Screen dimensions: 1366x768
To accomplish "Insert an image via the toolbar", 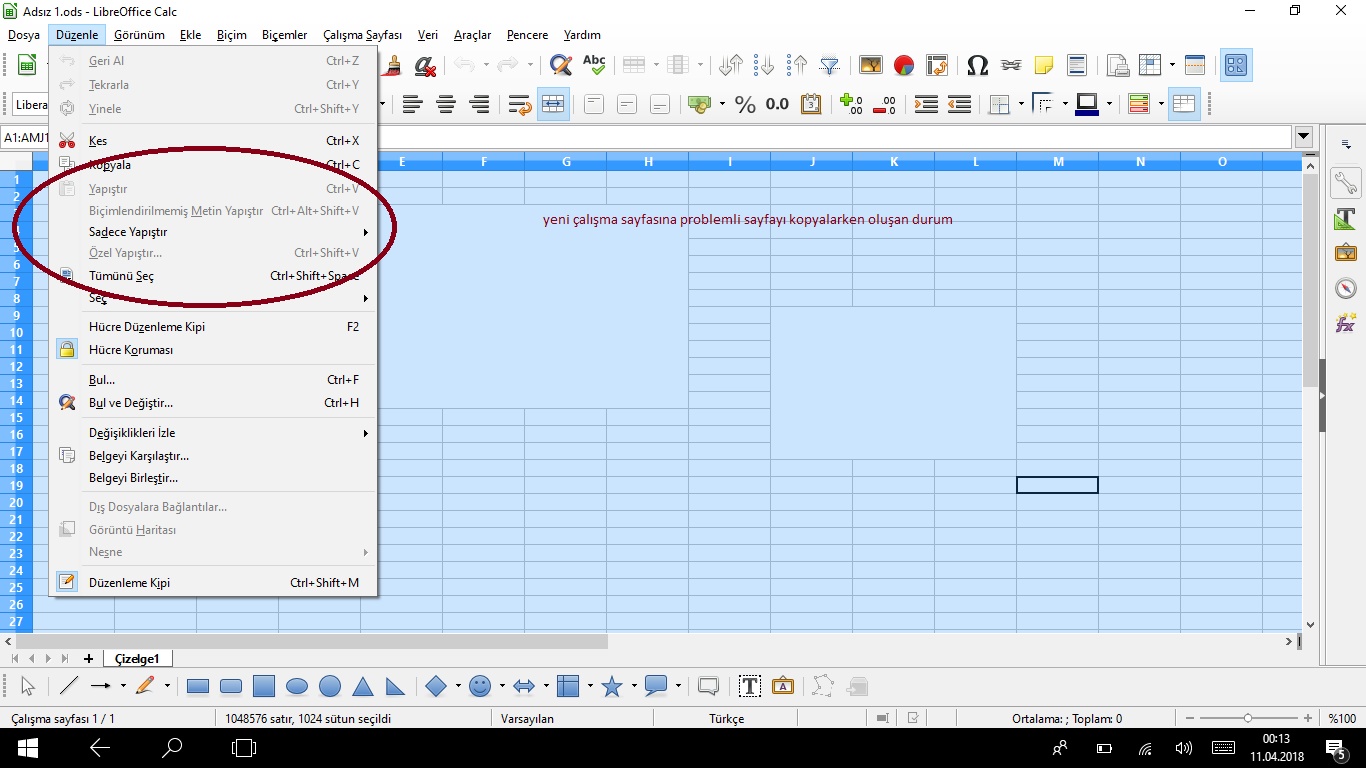I will (871, 65).
